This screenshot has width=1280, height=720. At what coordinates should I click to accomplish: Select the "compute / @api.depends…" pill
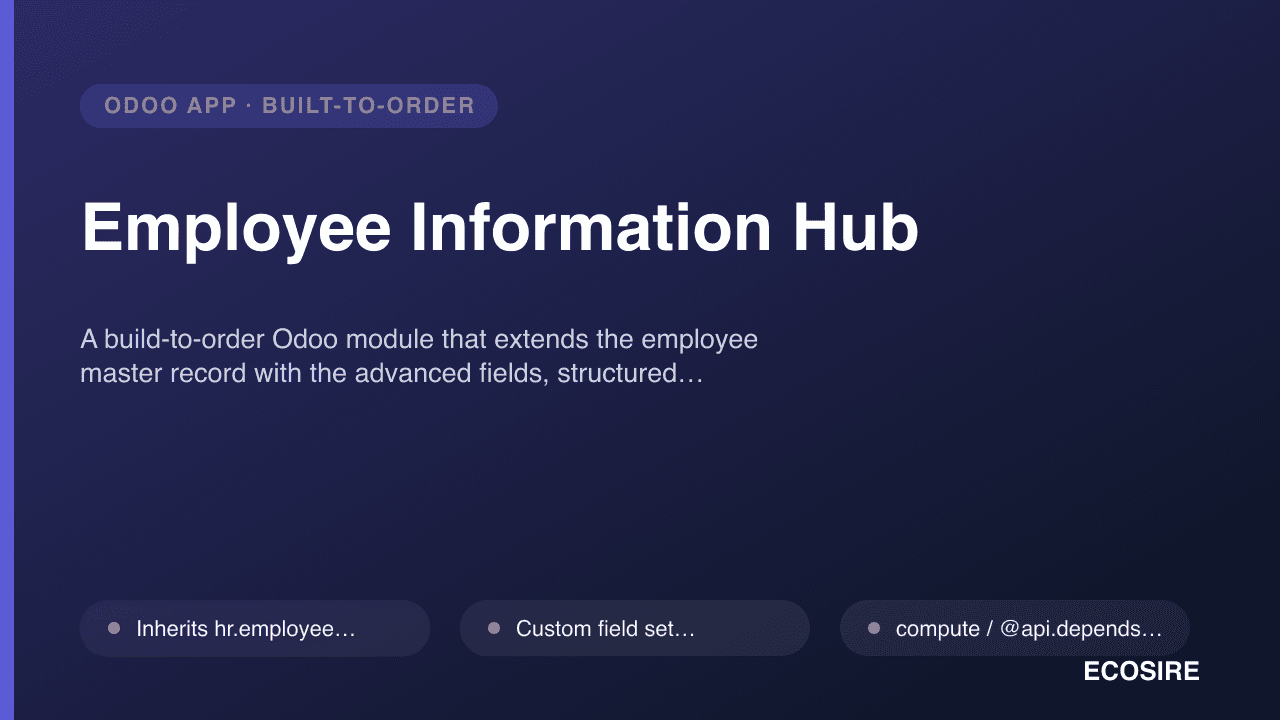pyautogui.click(x=1015, y=628)
